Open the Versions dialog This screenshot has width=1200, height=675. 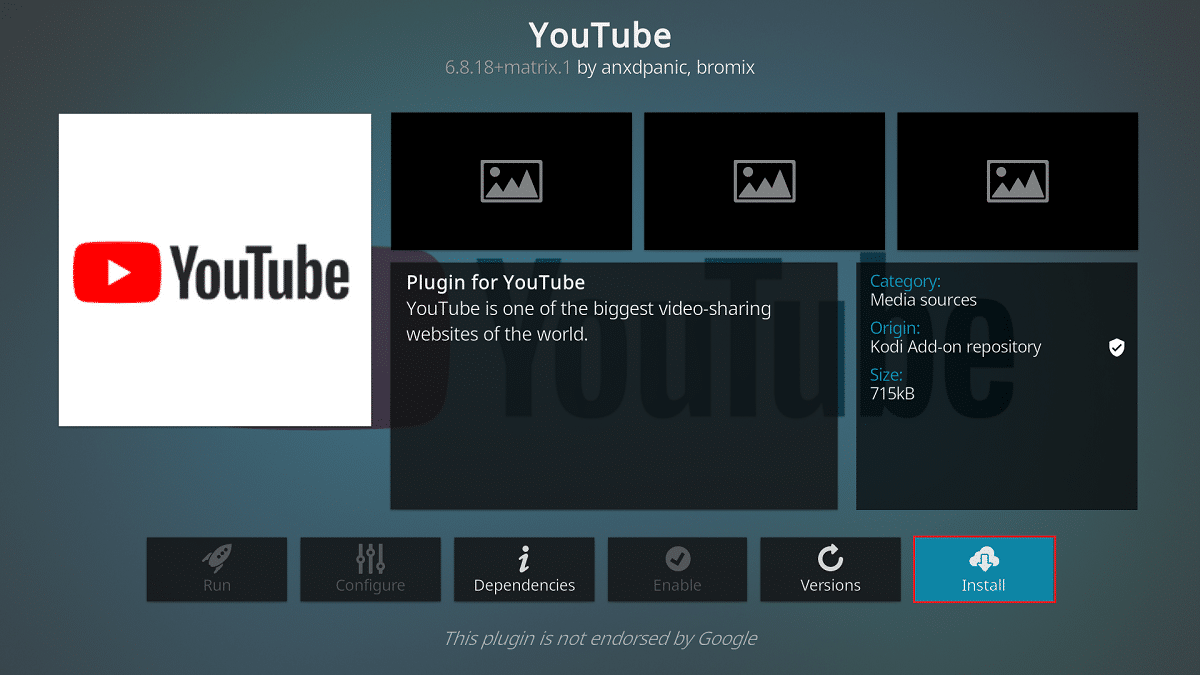point(830,570)
